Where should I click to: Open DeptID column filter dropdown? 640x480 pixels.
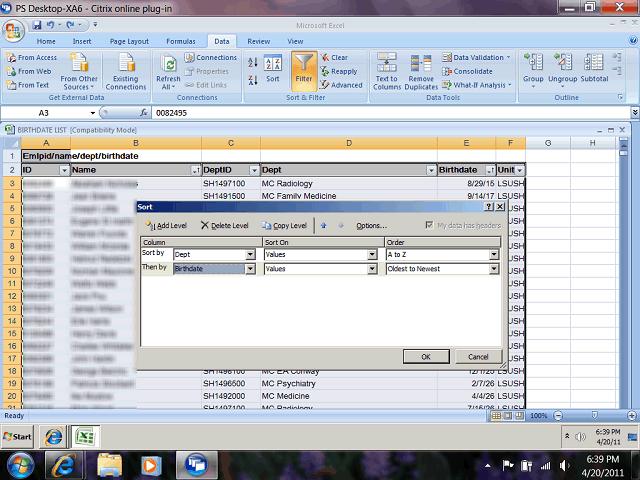coord(254,170)
